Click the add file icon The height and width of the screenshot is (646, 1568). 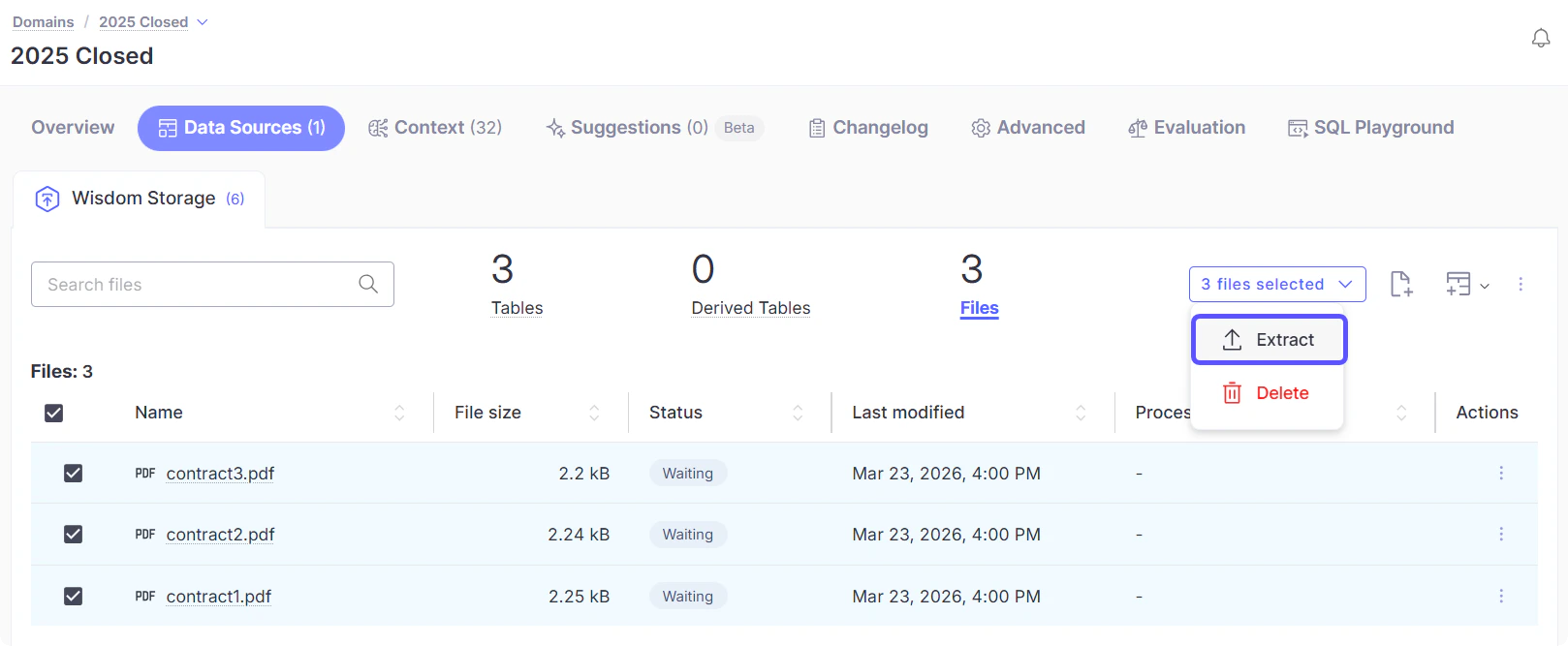tap(1401, 284)
